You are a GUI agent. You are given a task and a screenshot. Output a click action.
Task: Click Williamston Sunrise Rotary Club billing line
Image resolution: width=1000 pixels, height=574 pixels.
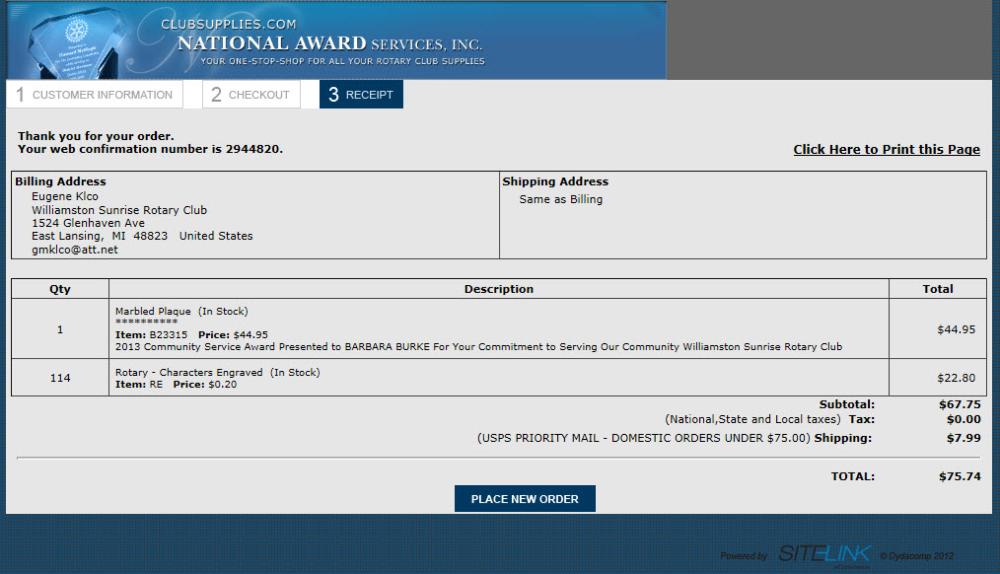coord(119,210)
